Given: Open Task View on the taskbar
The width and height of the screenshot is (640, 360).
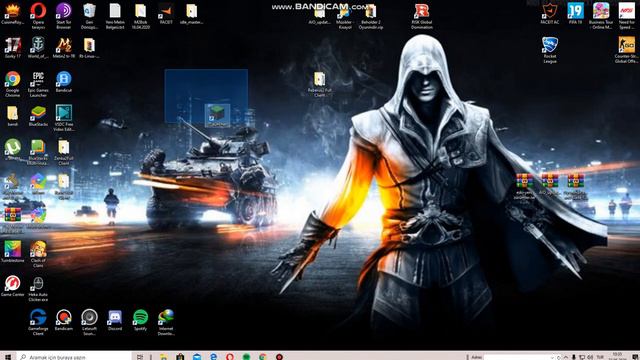Looking at the screenshot, I should [140, 357].
